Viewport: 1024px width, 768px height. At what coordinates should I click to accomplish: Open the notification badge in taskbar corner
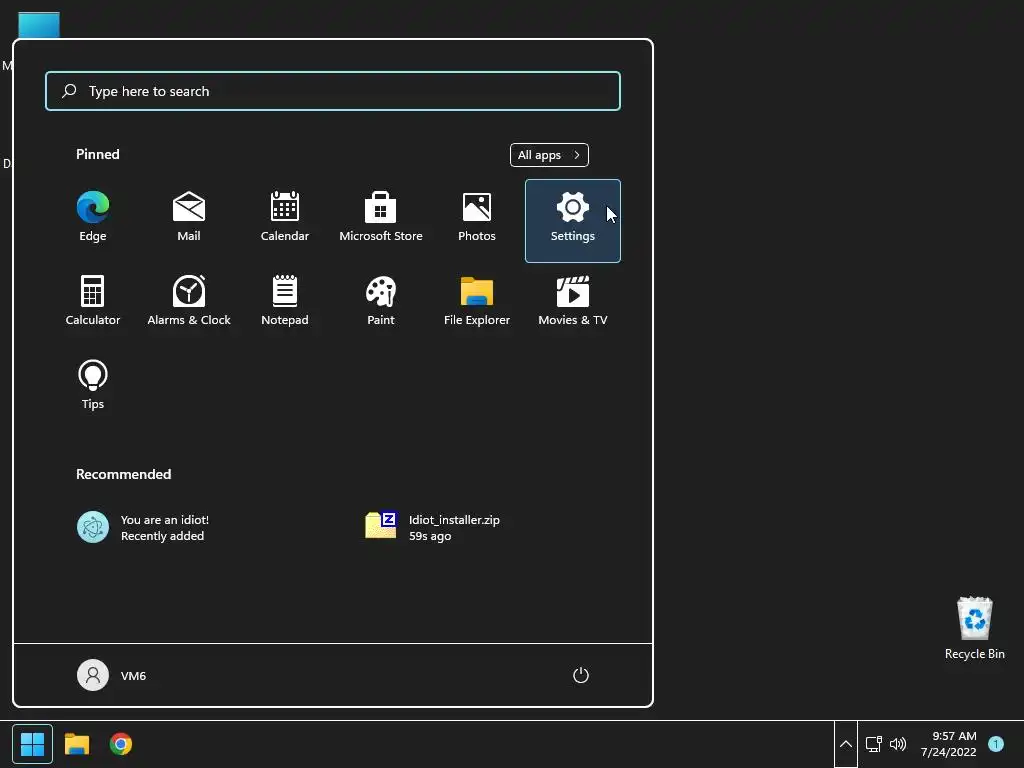[996, 744]
